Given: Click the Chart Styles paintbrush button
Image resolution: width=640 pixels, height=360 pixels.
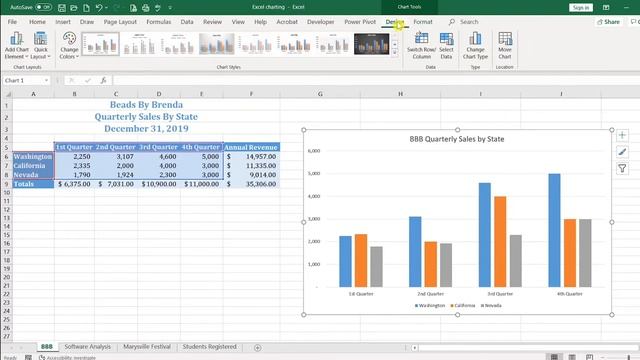Looking at the screenshot, I should [622, 152].
